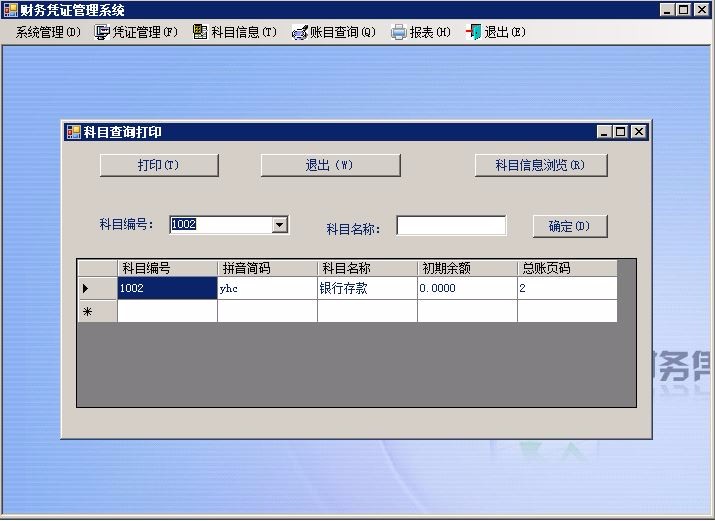Minimize the 科目查询打印 window
The height and width of the screenshot is (521, 715).
click(604, 132)
